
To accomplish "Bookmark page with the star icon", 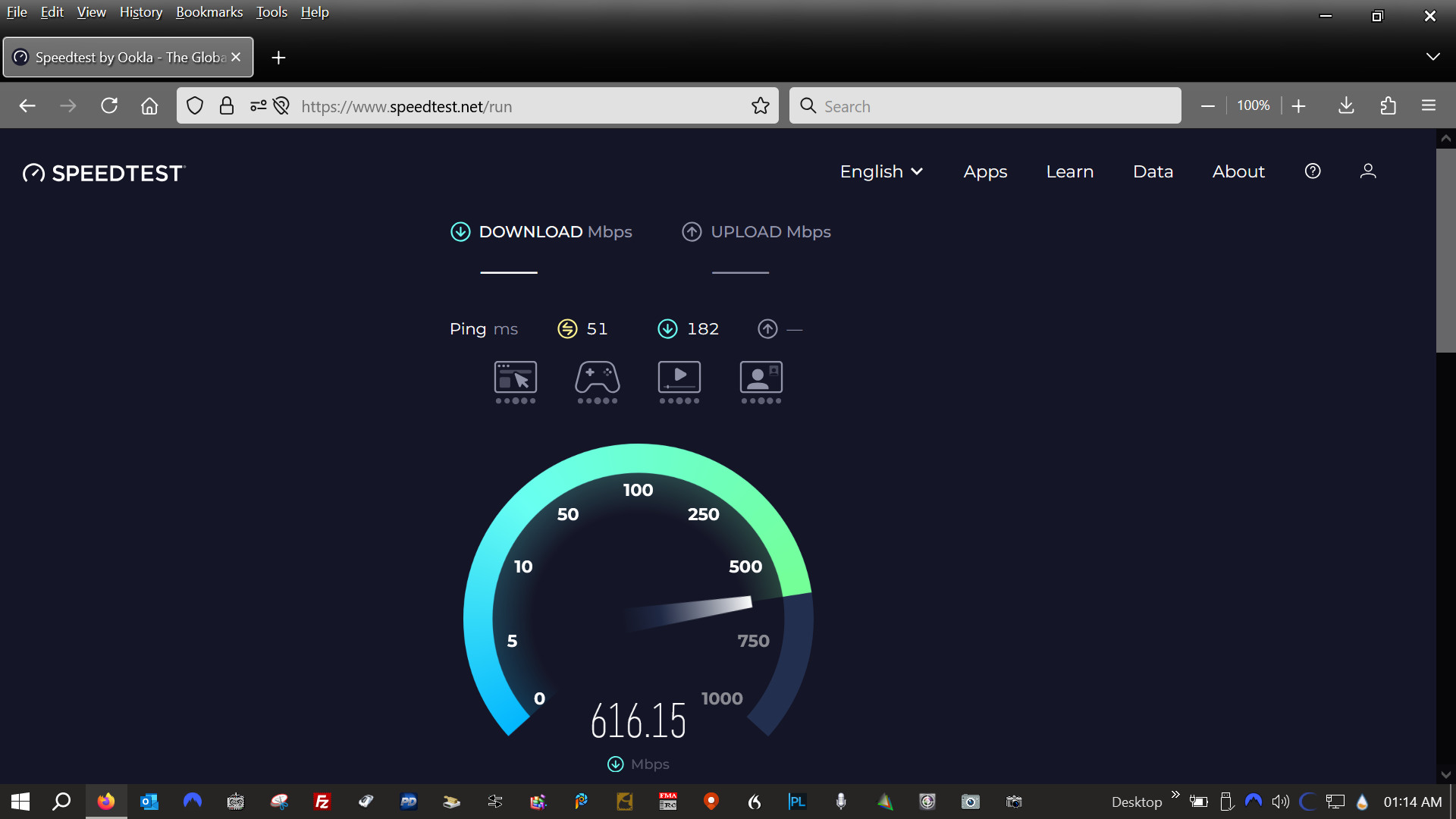I will click(x=760, y=106).
